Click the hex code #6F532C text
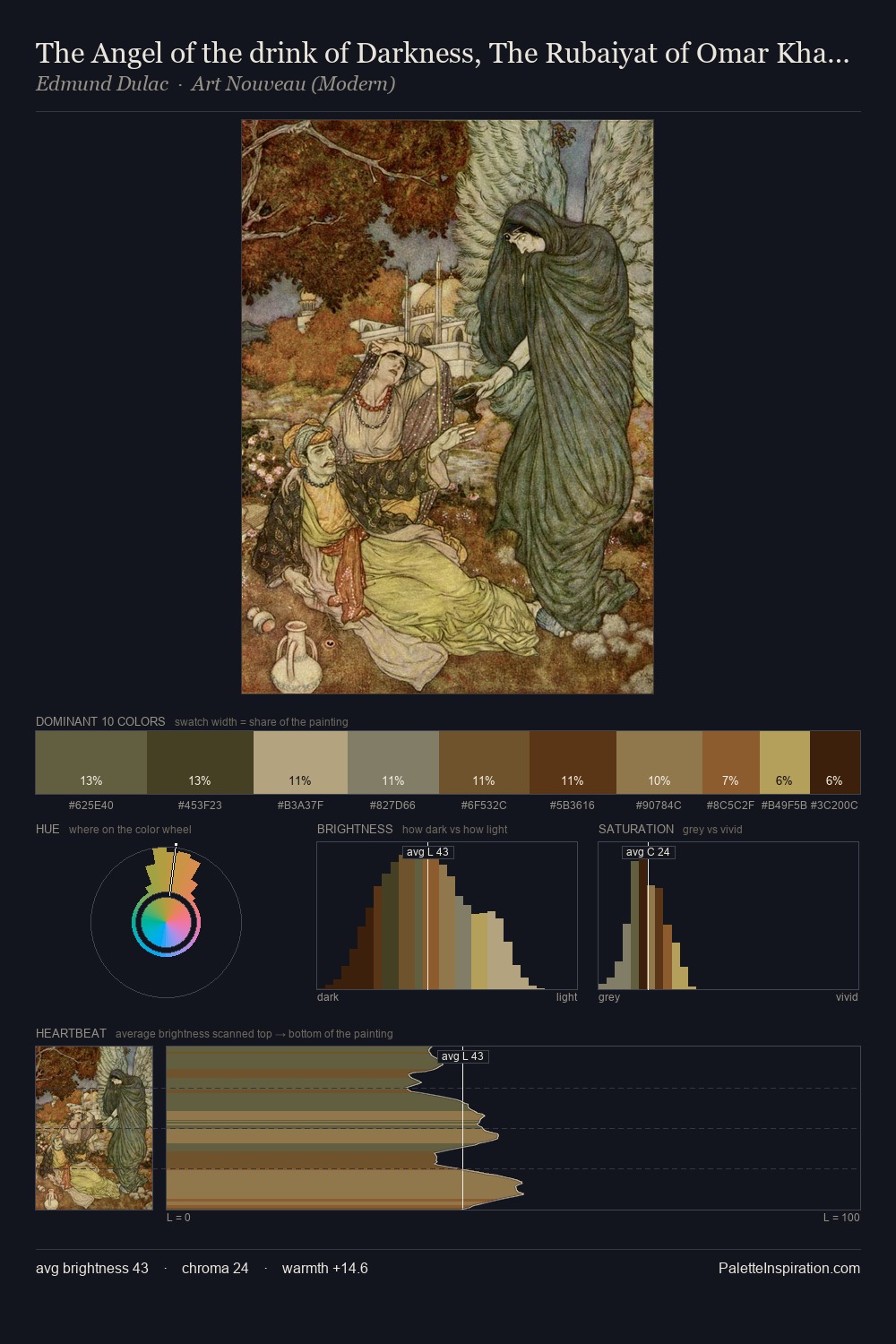The image size is (896, 1344). tap(484, 805)
